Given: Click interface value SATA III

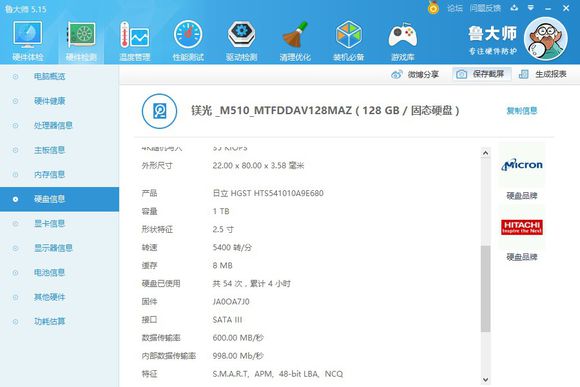Looking at the screenshot, I should click(x=227, y=320).
